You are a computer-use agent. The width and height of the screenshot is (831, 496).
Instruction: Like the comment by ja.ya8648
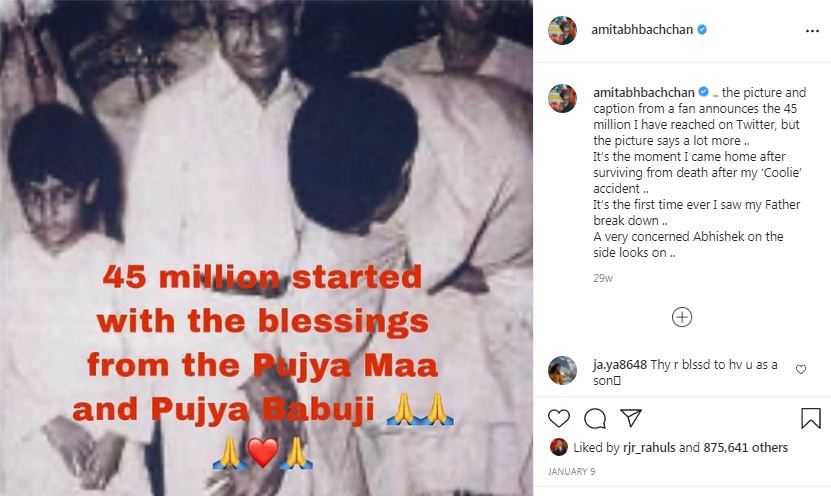coord(801,369)
